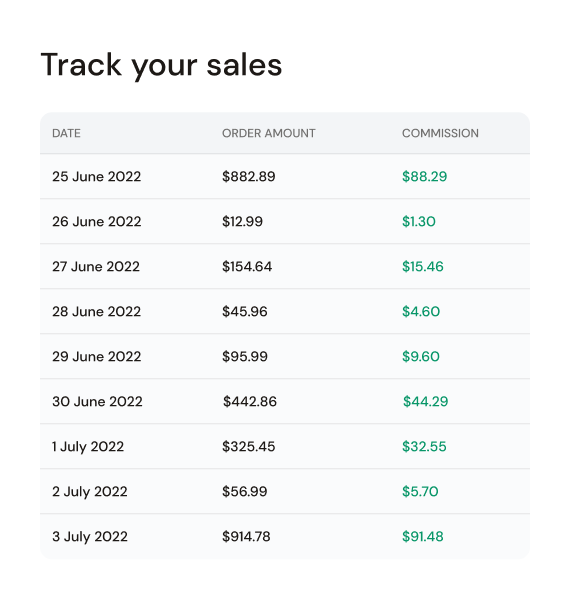This screenshot has width=570, height=600.
Task: Click the ORDER AMOUNT column header
Action: pyautogui.click(x=269, y=133)
